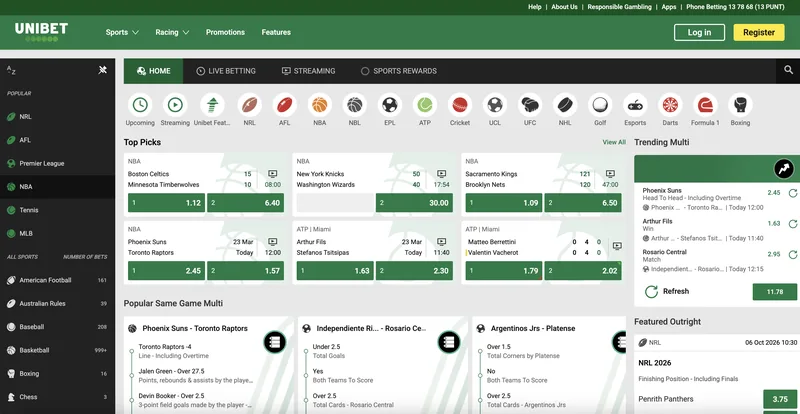
Task: View All top picks
Action: (x=614, y=142)
